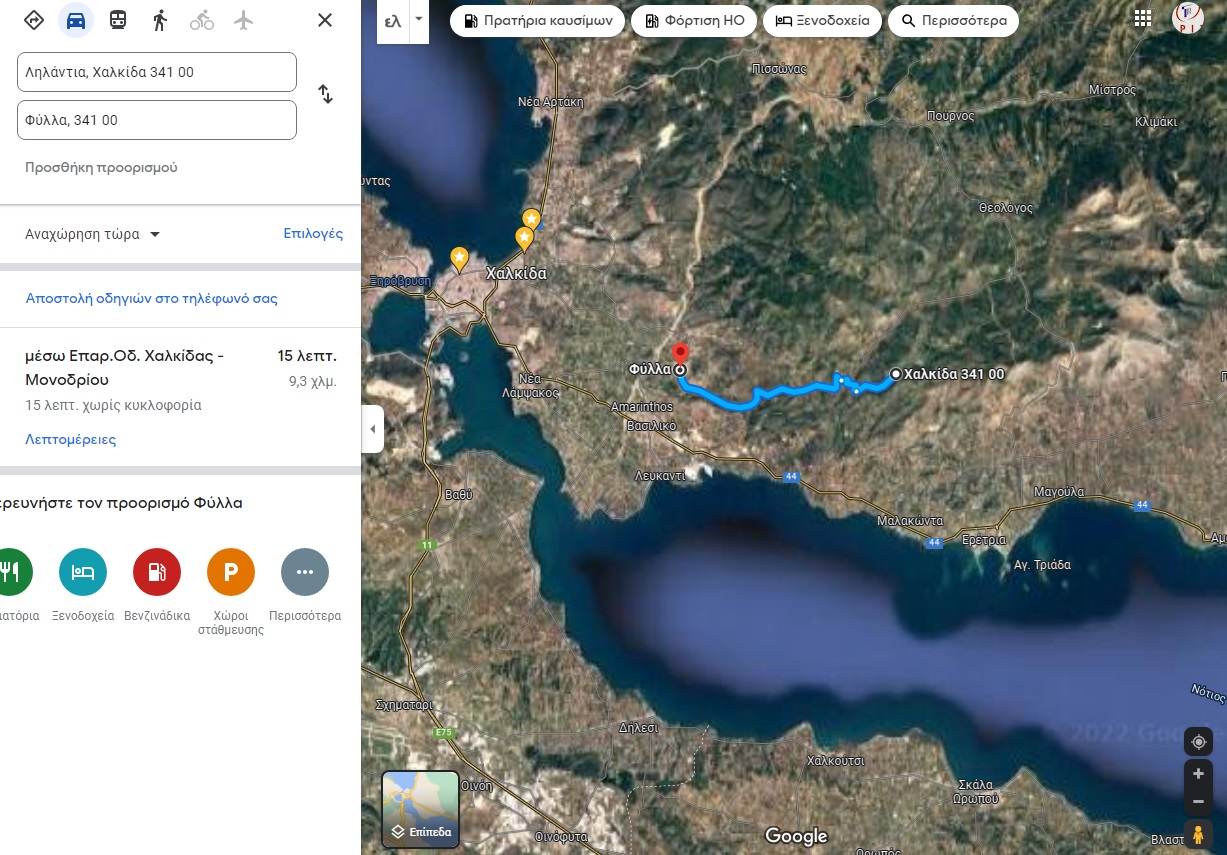
Task: Click the Χαλκούτσι map label
Action: click(835, 760)
